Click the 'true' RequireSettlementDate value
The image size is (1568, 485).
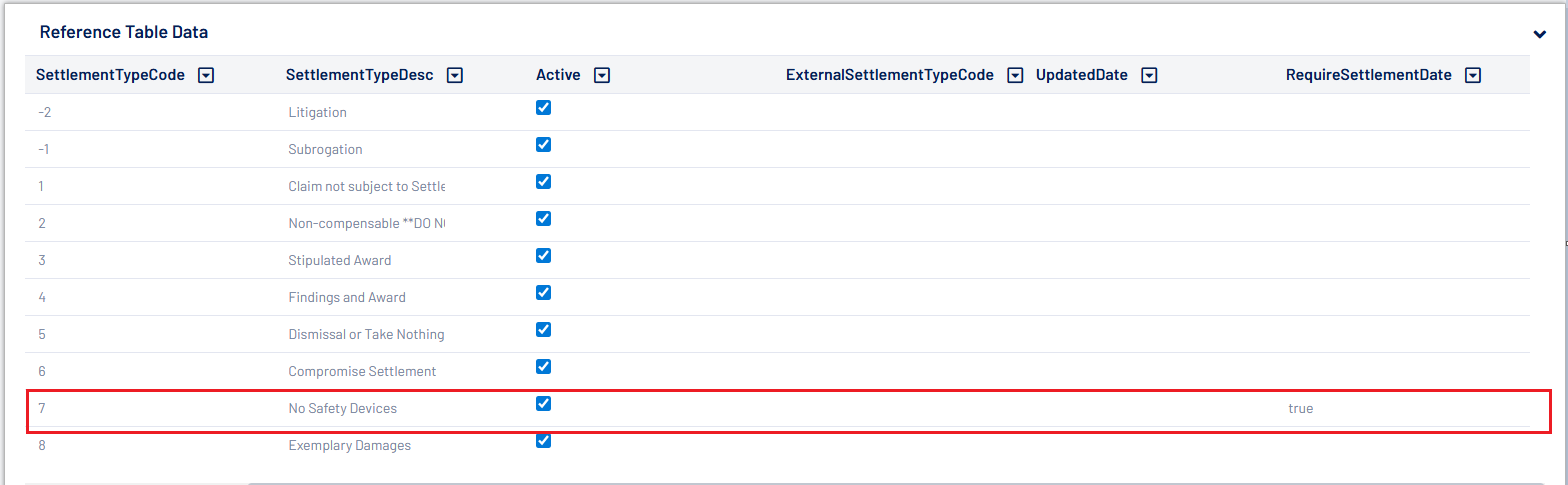point(1300,408)
